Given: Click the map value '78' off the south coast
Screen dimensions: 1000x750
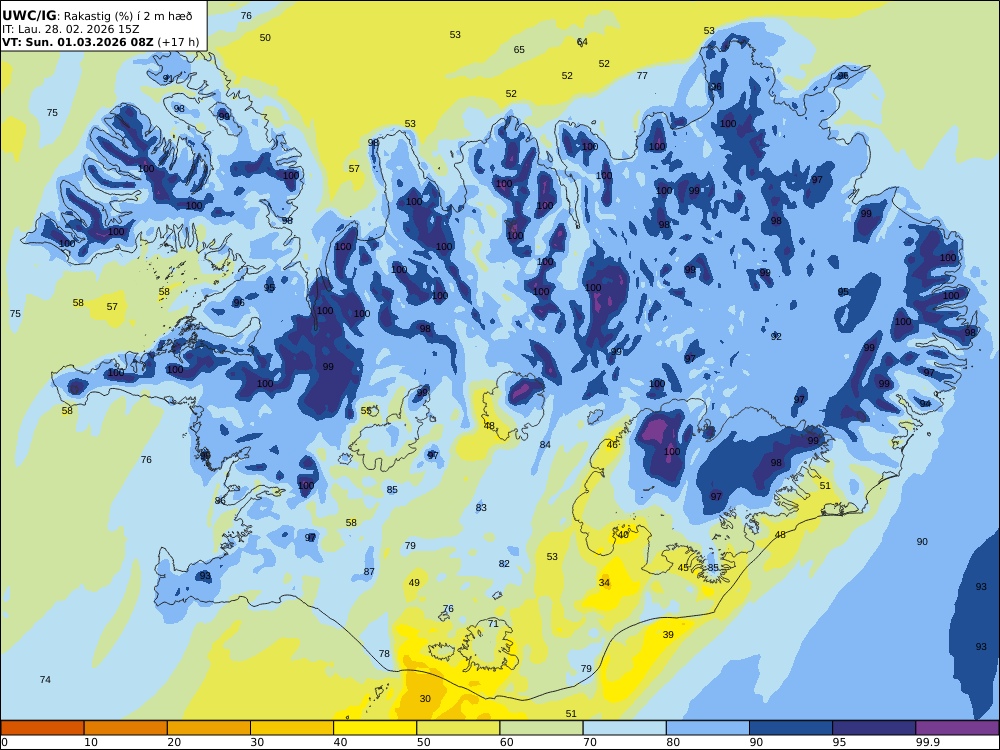Looking at the screenshot, I should pyautogui.click(x=384, y=654).
